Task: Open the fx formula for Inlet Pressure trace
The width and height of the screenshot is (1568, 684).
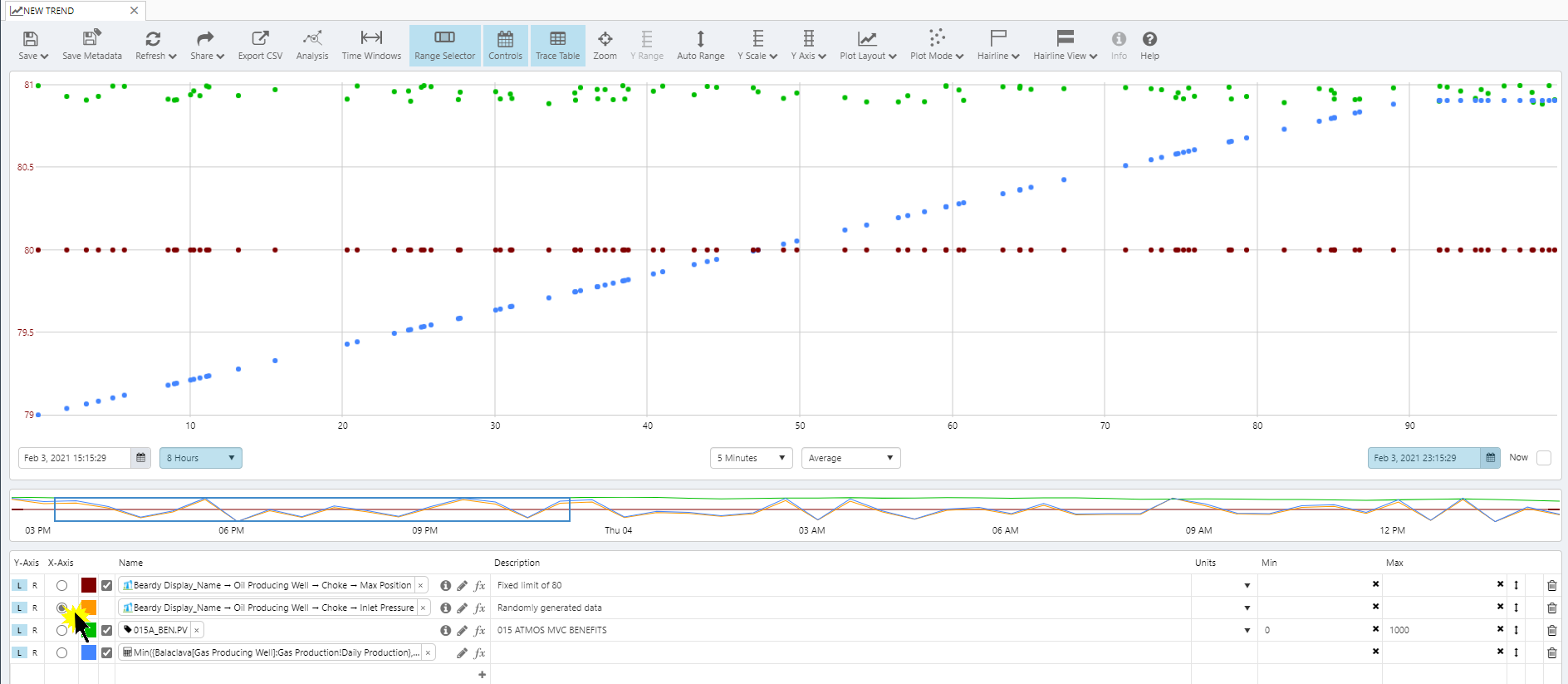Action: pyautogui.click(x=479, y=608)
